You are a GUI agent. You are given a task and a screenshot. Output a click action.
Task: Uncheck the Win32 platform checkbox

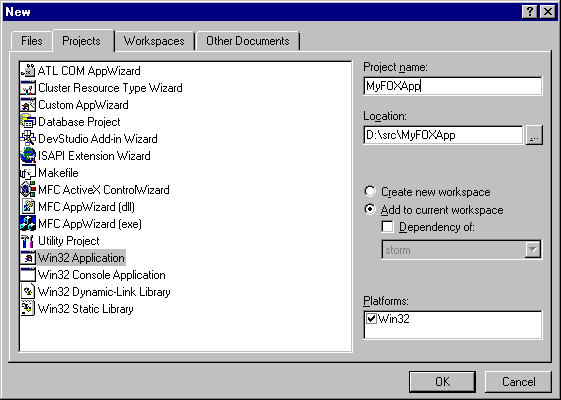point(372,318)
